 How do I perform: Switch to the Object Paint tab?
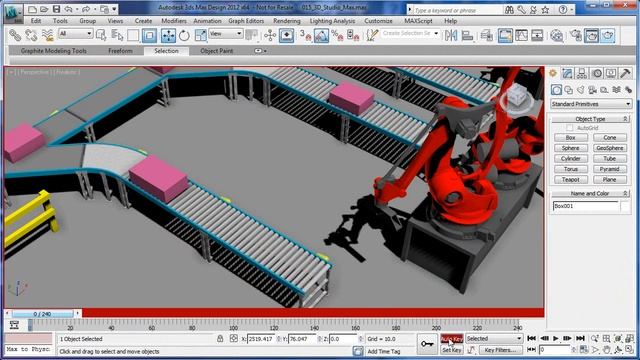pyautogui.click(x=217, y=51)
